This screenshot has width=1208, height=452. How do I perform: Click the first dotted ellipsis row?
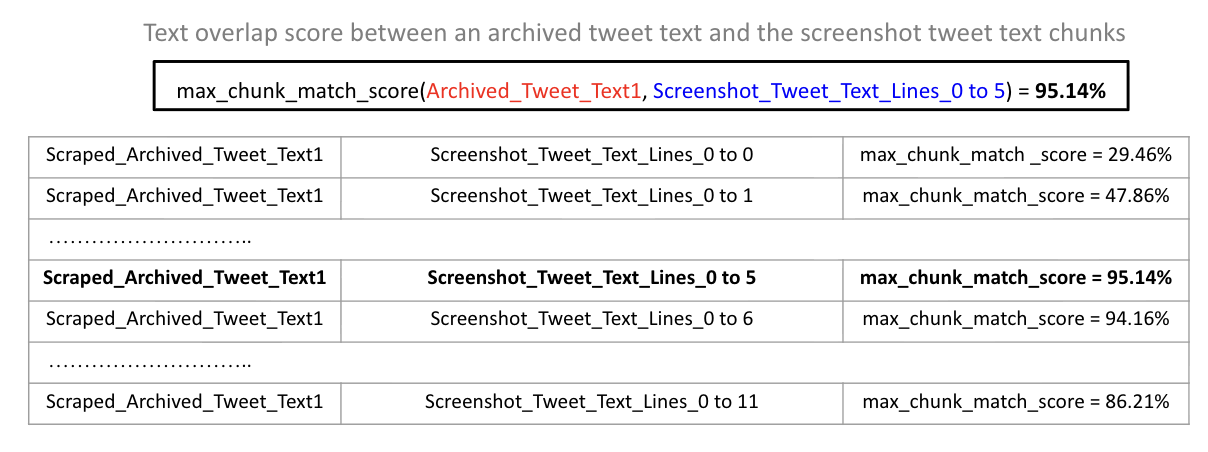(x=150, y=238)
